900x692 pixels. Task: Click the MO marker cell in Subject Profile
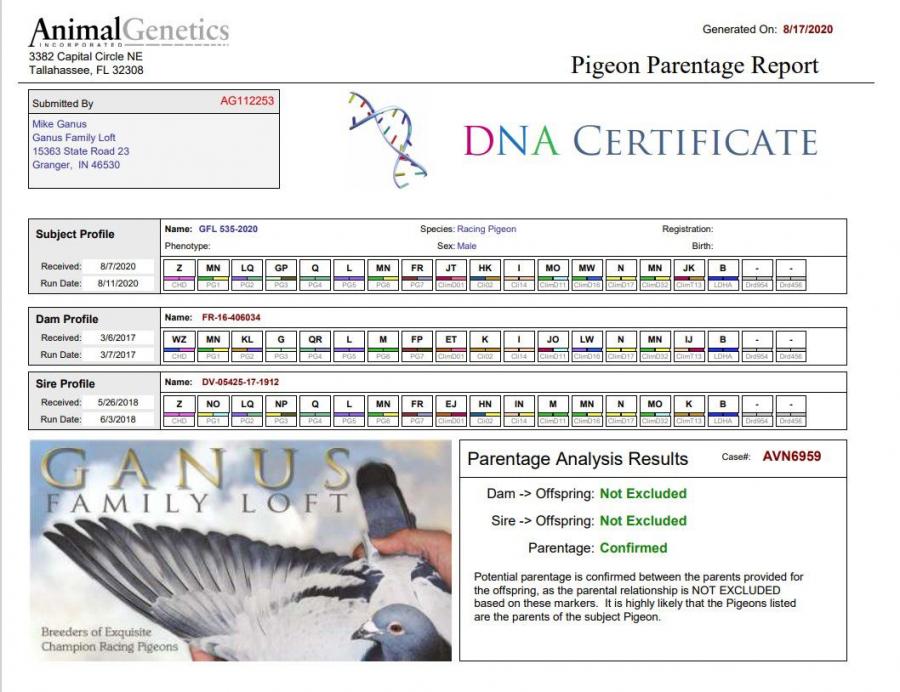coord(553,274)
